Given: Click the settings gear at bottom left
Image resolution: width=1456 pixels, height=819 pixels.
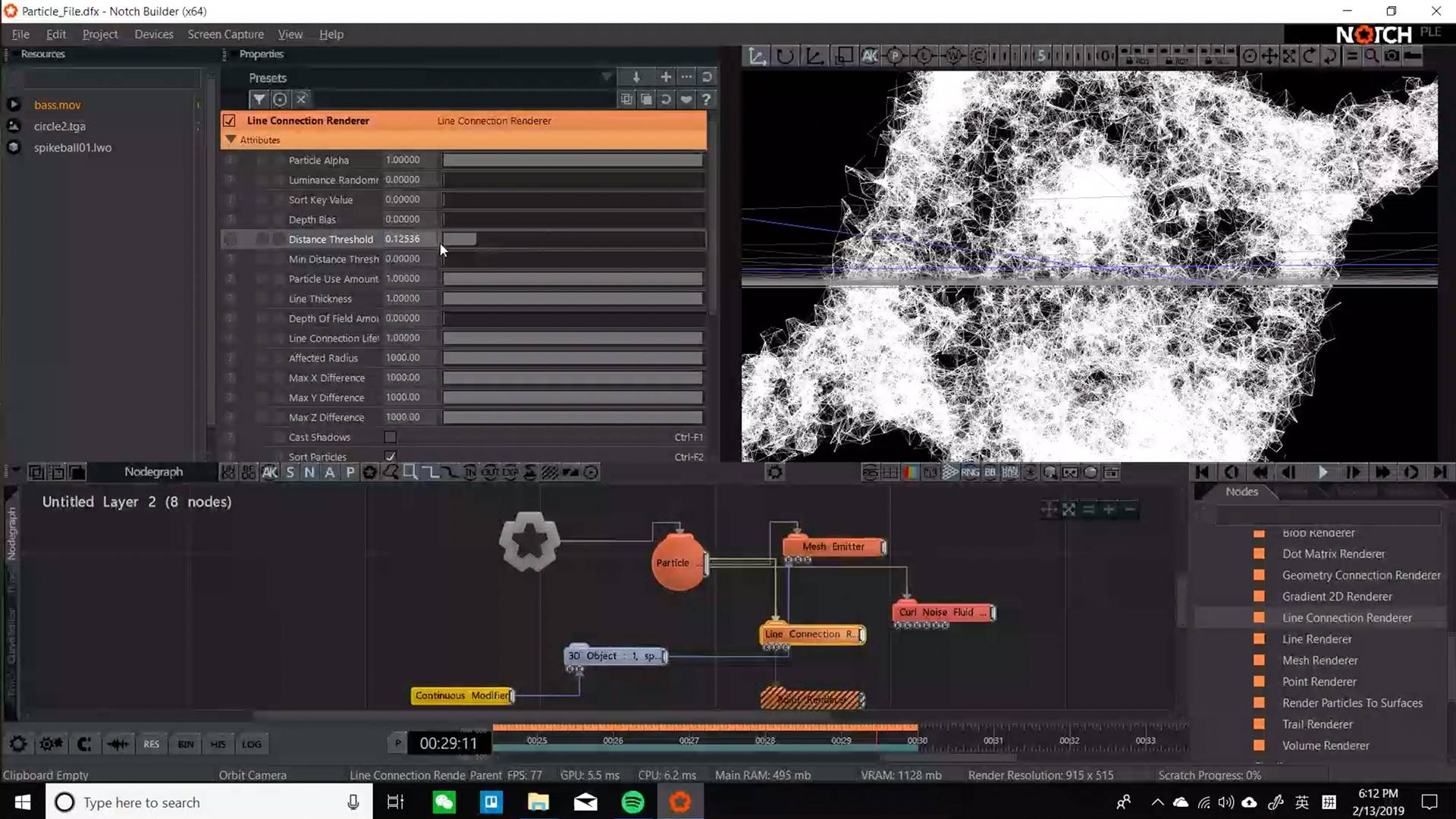Looking at the screenshot, I should tap(18, 744).
